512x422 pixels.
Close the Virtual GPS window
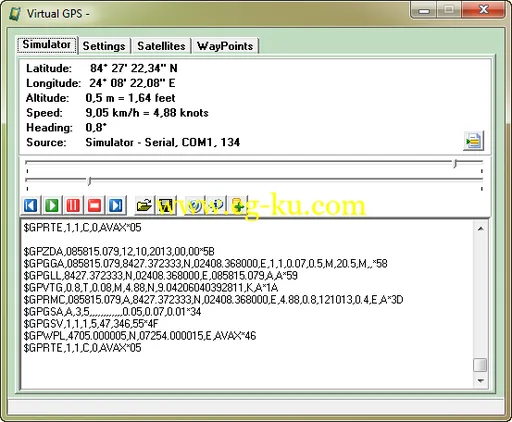tap(483, 10)
